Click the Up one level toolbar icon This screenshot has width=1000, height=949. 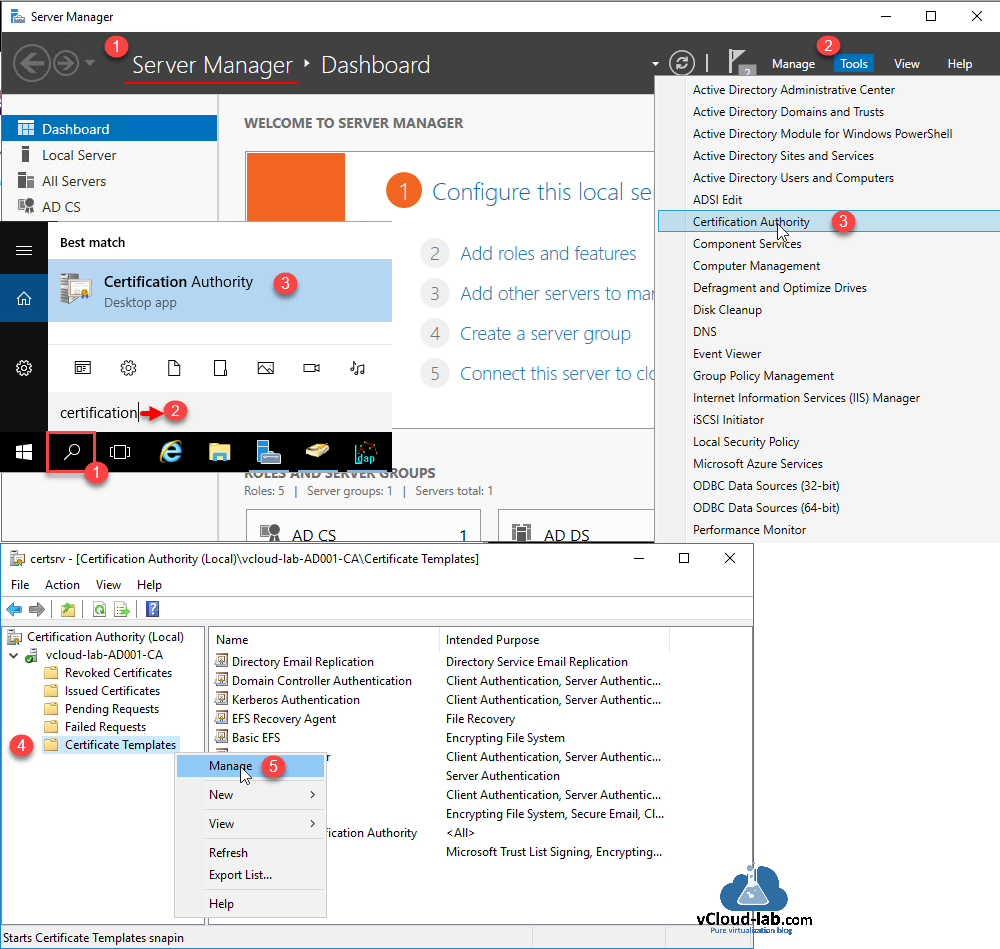pyautogui.click(x=68, y=610)
